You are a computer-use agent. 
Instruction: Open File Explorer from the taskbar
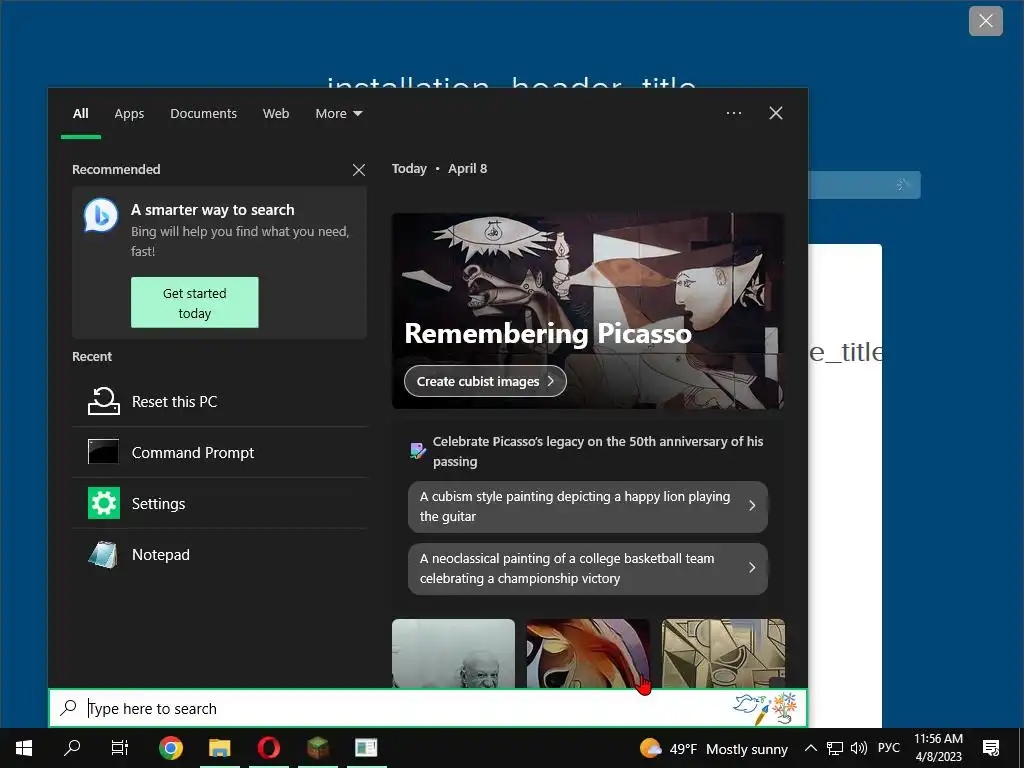(x=219, y=748)
